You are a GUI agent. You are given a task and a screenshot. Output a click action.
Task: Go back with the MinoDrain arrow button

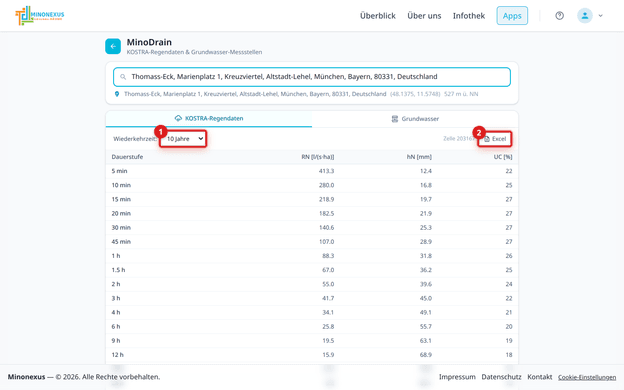[x=113, y=46]
